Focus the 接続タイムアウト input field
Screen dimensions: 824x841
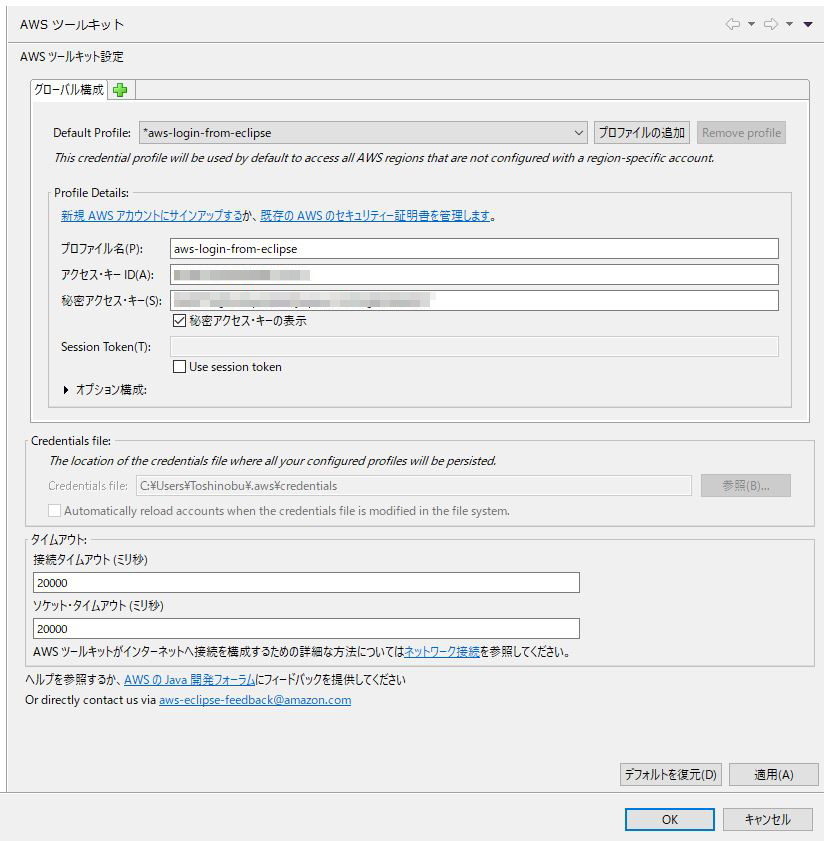(306, 582)
